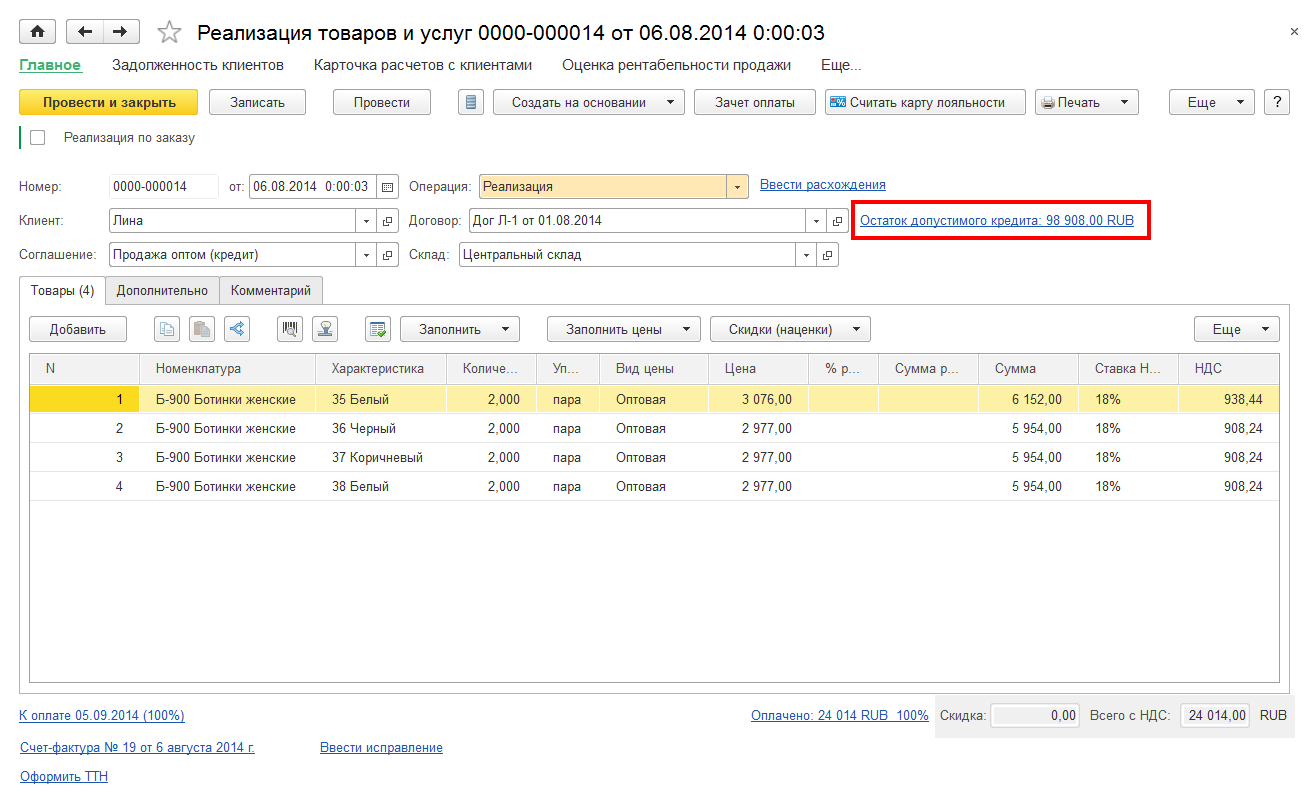1316x794 pixels.
Task: Navigate back with the left arrow
Action: [x=85, y=32]
